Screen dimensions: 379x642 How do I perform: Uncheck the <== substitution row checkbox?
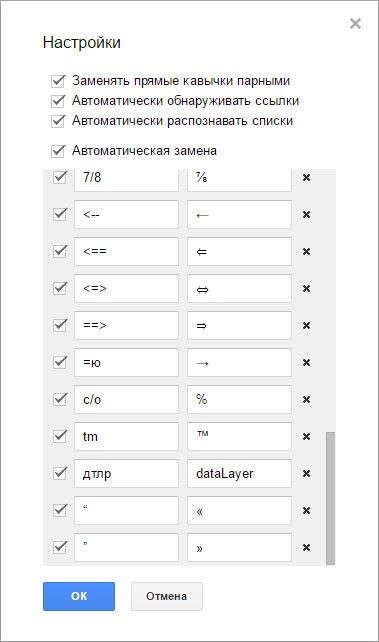point(60,251)
